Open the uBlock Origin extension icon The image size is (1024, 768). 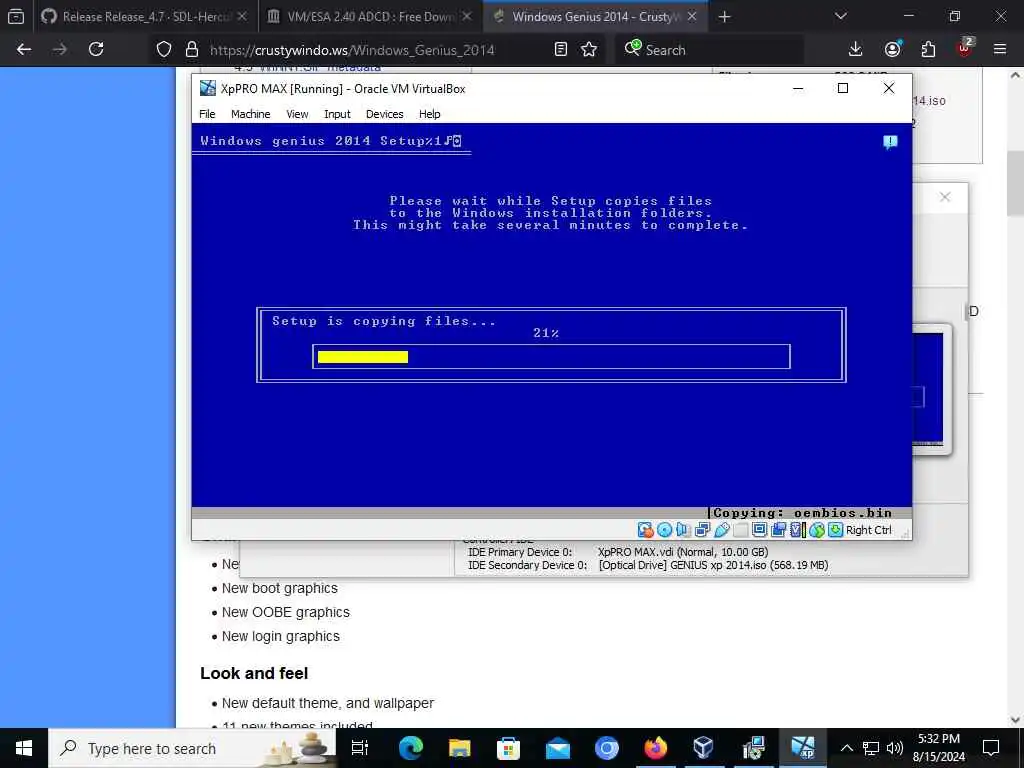click(965, 48)
